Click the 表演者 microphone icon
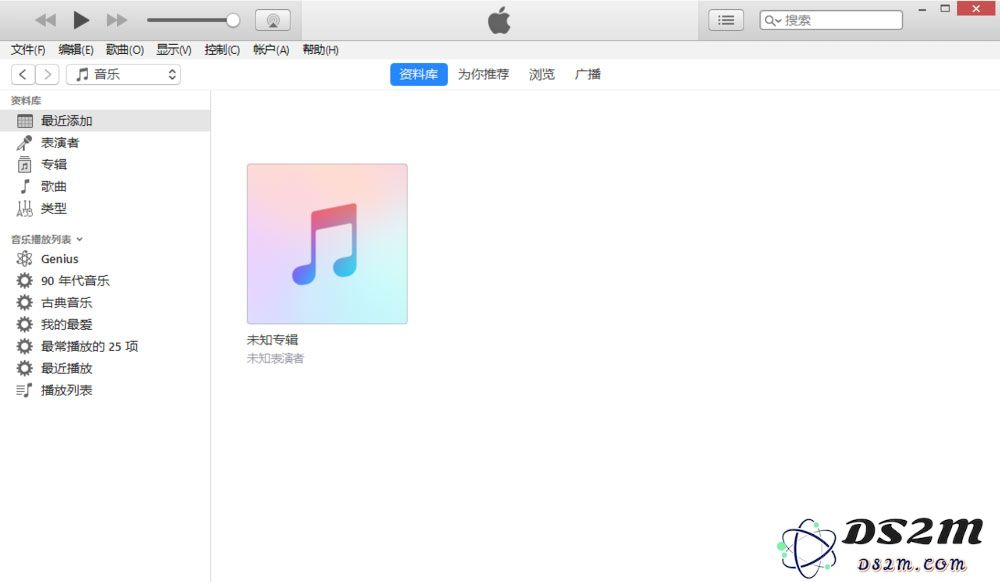Image resolution: width=1000 pixels, height=582 pixels. point(24,143)
